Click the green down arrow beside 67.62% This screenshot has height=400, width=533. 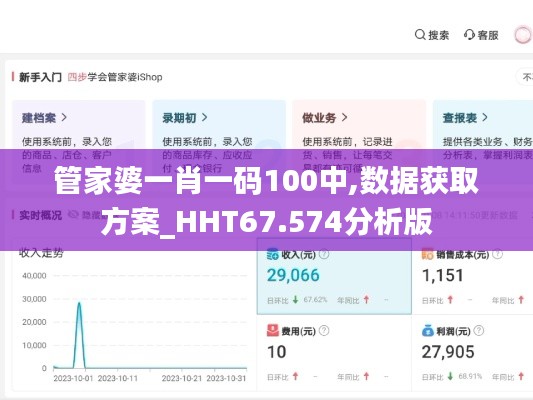[295, 300]
